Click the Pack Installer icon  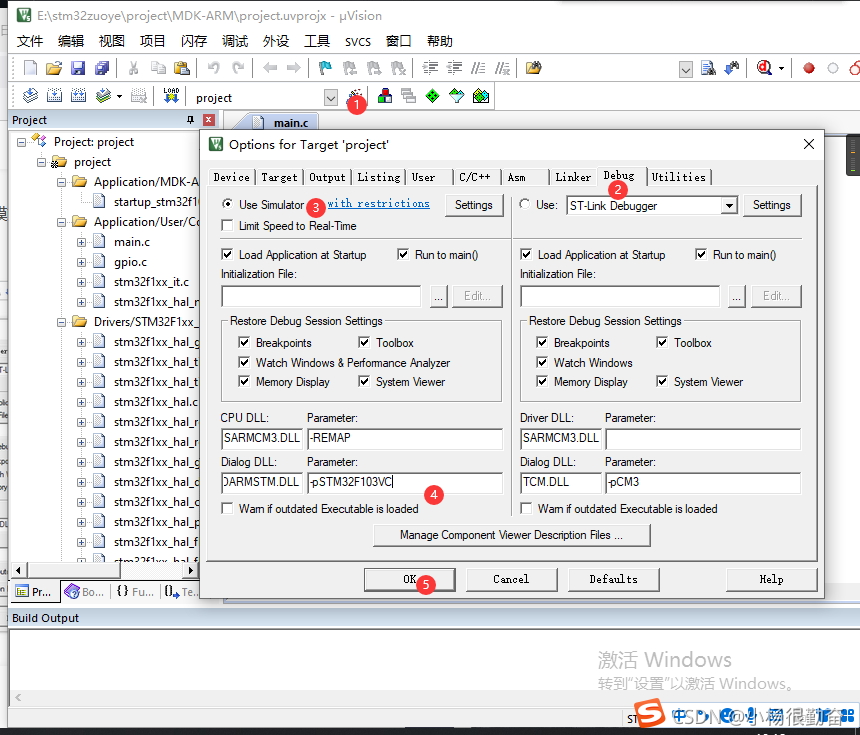(480, 97)
